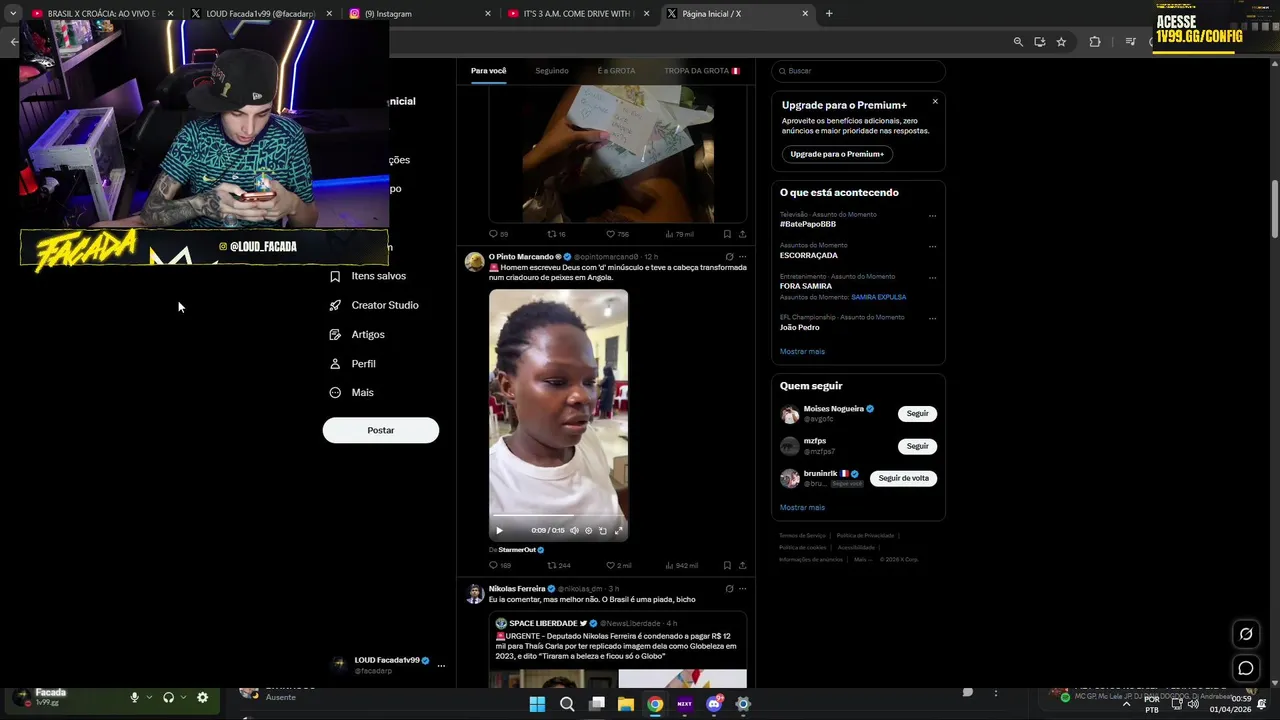
Task: Bookmark the post with 79 mil views
Action: pyautogui.click(x=727, y=234)
